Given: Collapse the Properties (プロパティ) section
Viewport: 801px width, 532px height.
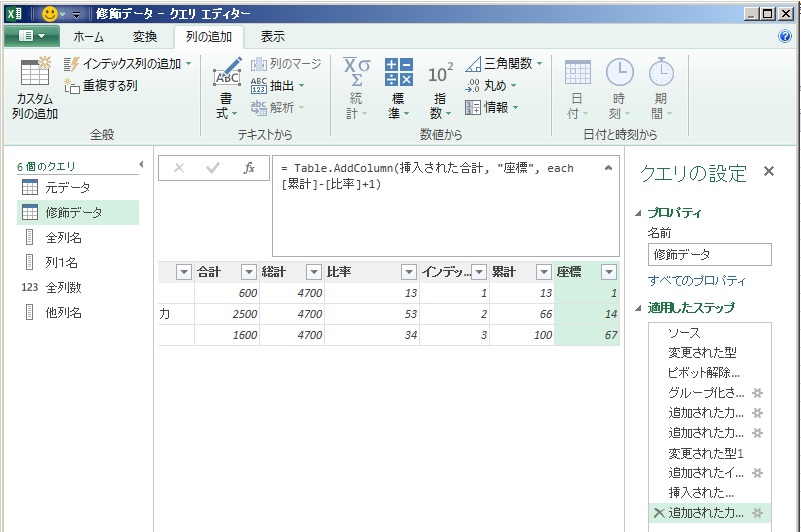Looking at the screenshot, I should click(x=638, y=213).
